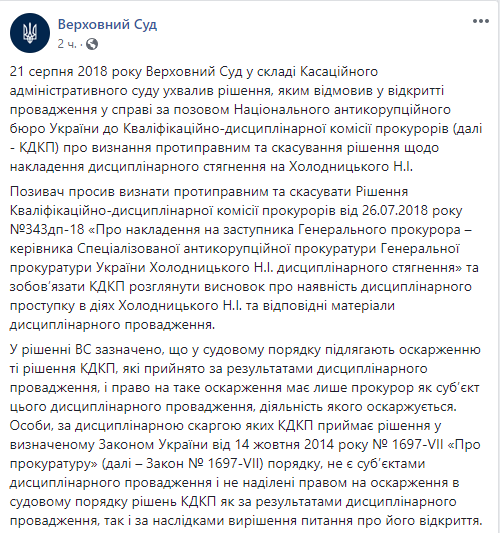
Task: Click the paragraph beginning 'У рішенні ВС зазначено'
Action: [x=246, y=435]
